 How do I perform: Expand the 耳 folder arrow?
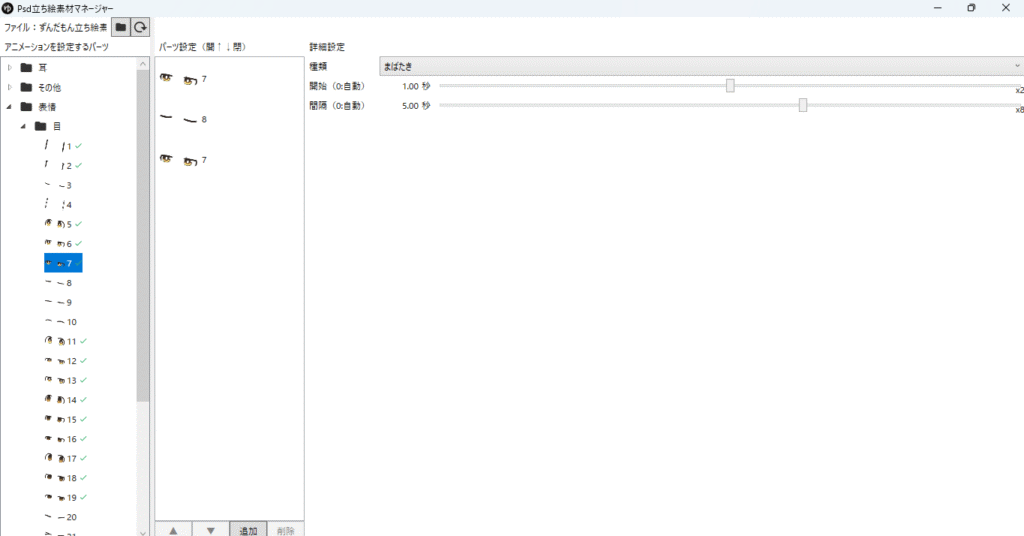(10, 68)
